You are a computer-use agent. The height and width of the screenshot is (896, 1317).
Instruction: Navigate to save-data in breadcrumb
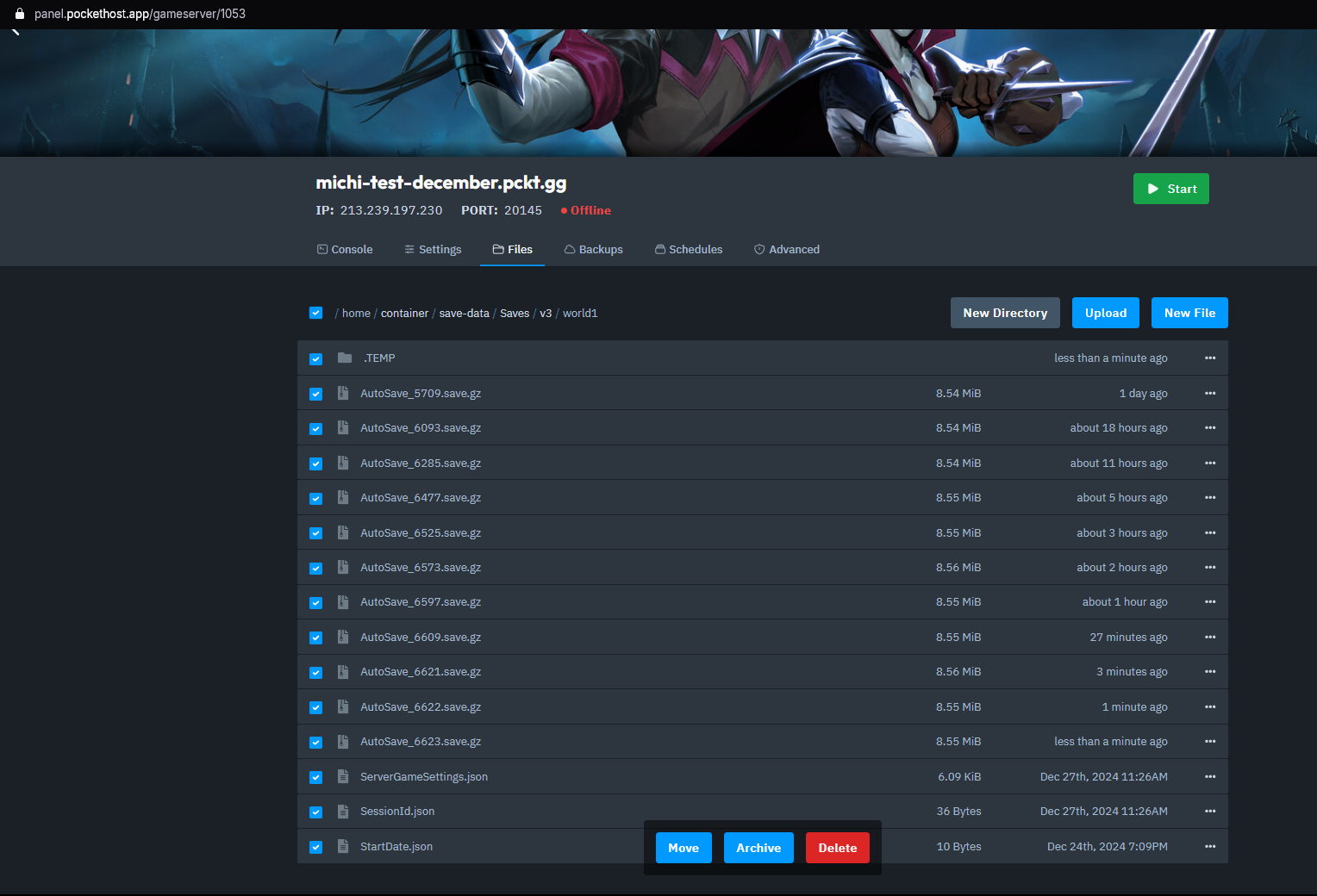(464, 313)
